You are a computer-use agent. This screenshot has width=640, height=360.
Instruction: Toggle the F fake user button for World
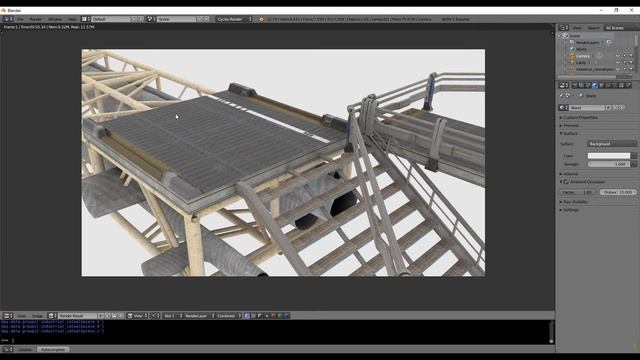pyautogui.click(x=608, y=108)
